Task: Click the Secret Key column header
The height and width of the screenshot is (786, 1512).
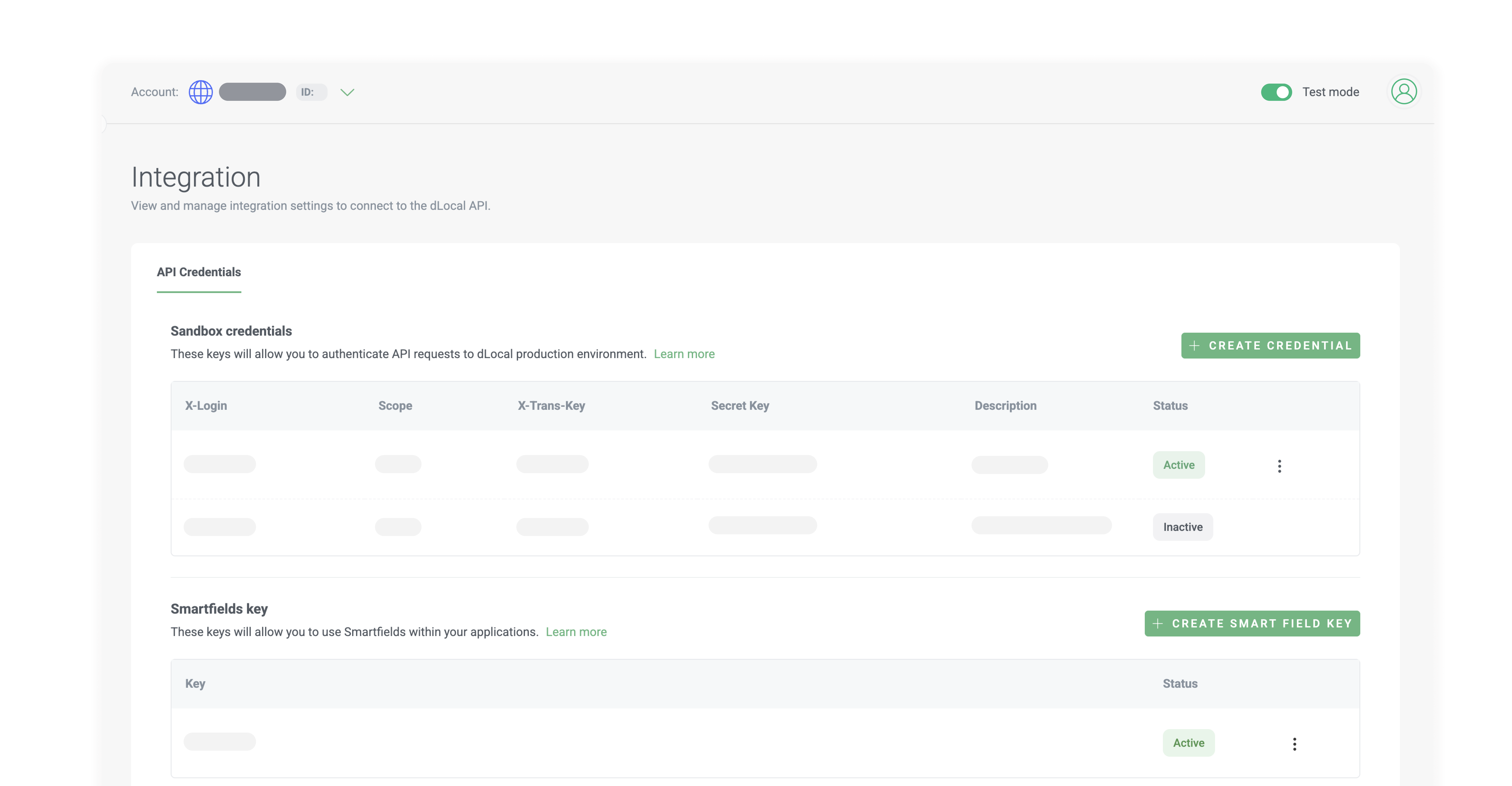Action: tap(740, 406)
